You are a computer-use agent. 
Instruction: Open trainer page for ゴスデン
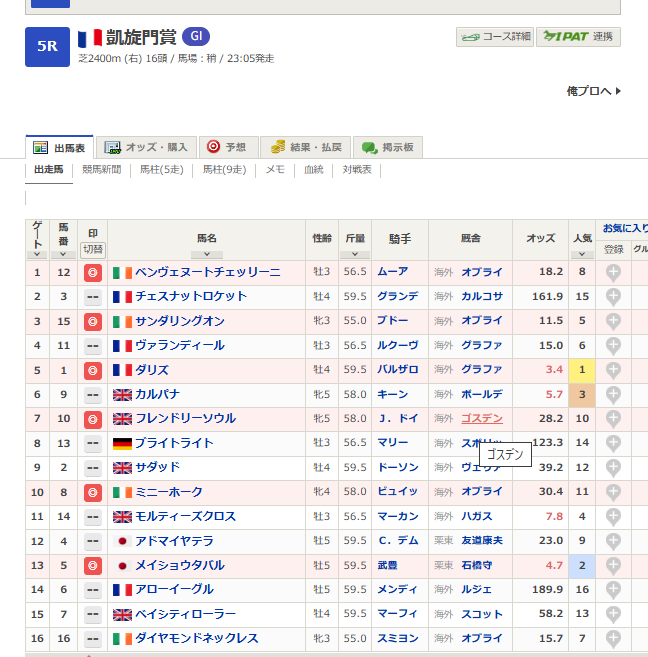pyautogui.click(x=482, y=419)
